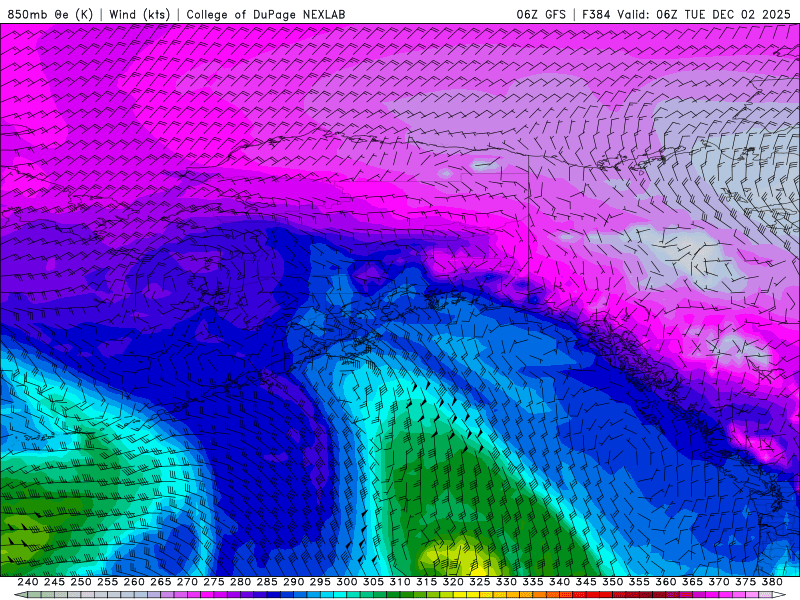Click the 'F384' forecast hour label

[596, 14]
